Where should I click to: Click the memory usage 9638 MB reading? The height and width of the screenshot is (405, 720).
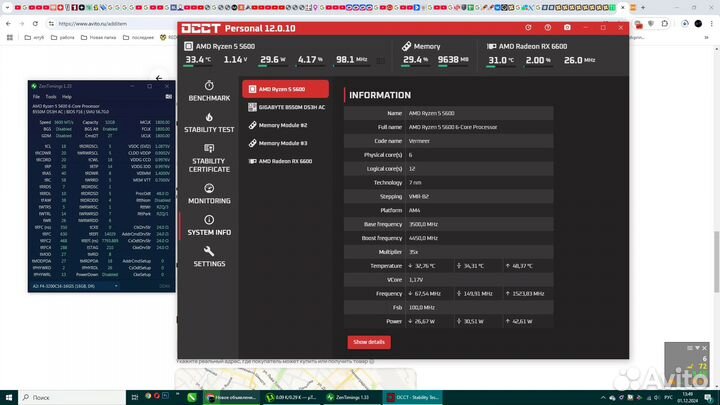click(453, 60)
